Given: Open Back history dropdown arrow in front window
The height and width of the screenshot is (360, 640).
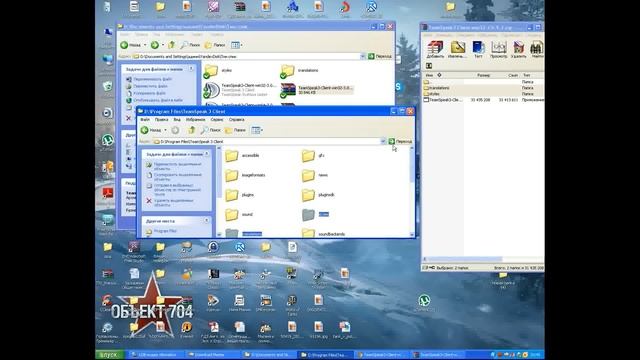Looking at the screenshot, I should [x=165, y=130].
